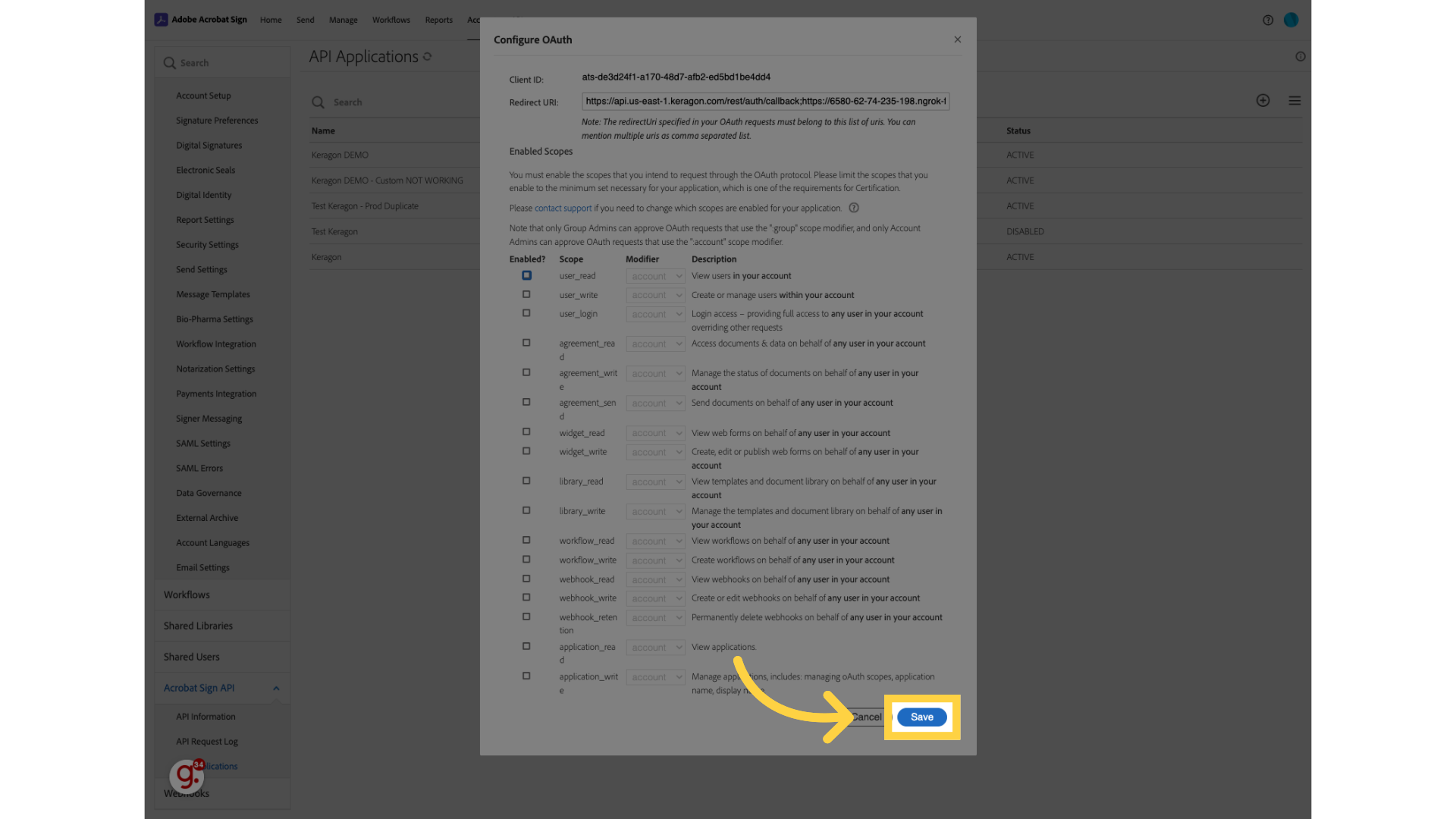The image size is (1456, 819).
Task: Click the sidebar search magnifier icon
Action: tap(170, 63)
